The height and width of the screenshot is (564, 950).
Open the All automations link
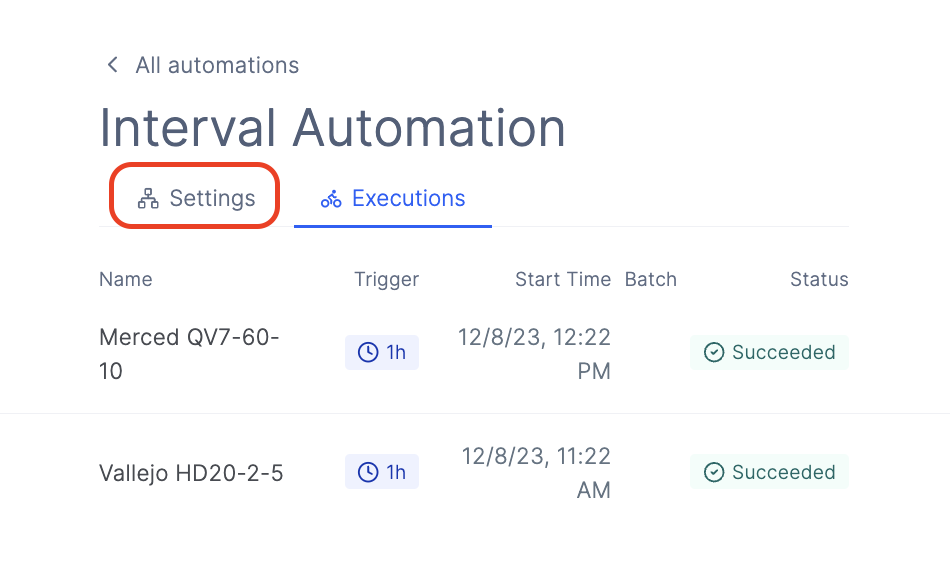217,65
